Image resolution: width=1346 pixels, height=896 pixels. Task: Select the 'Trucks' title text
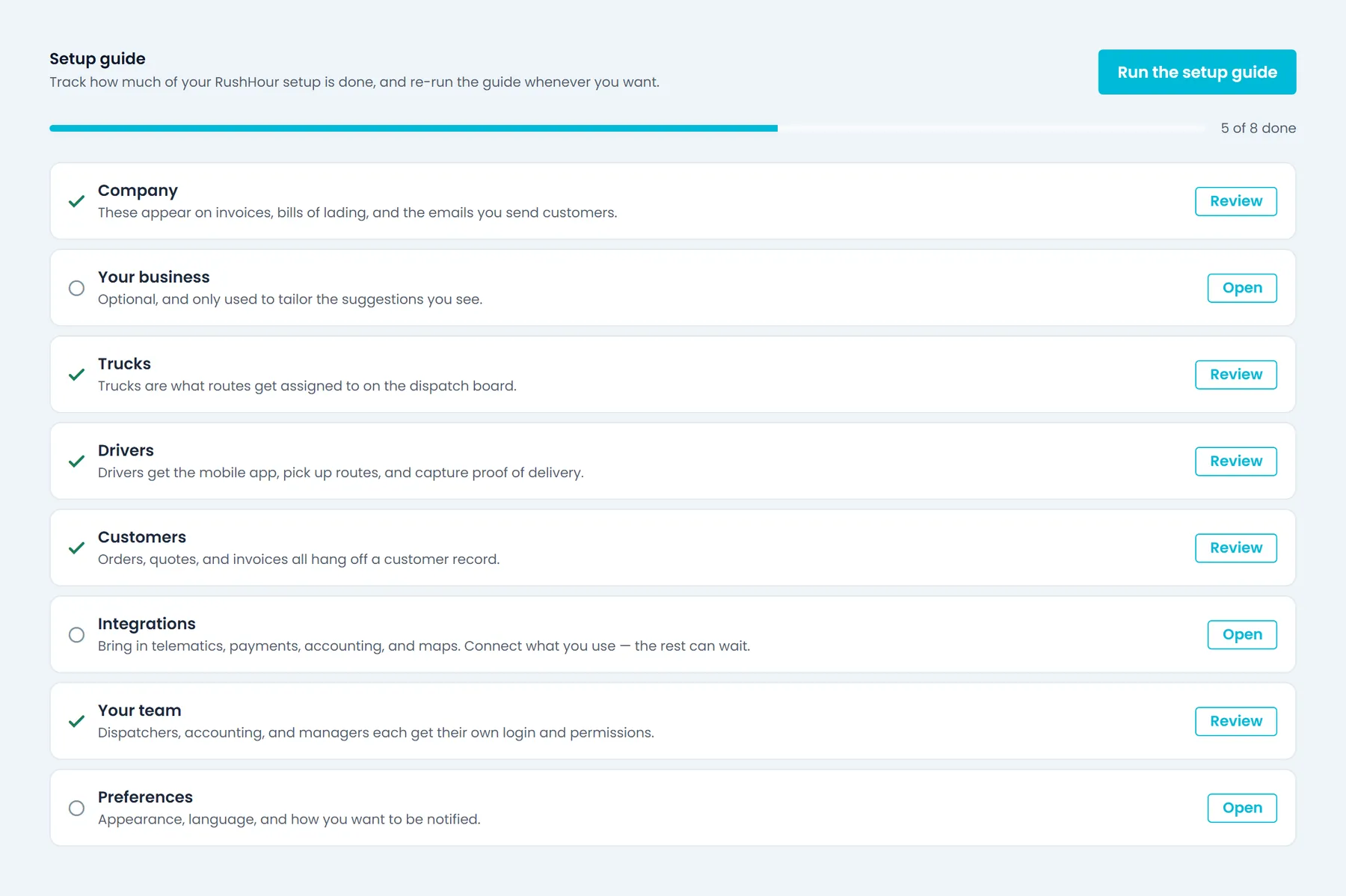[124, 363]
